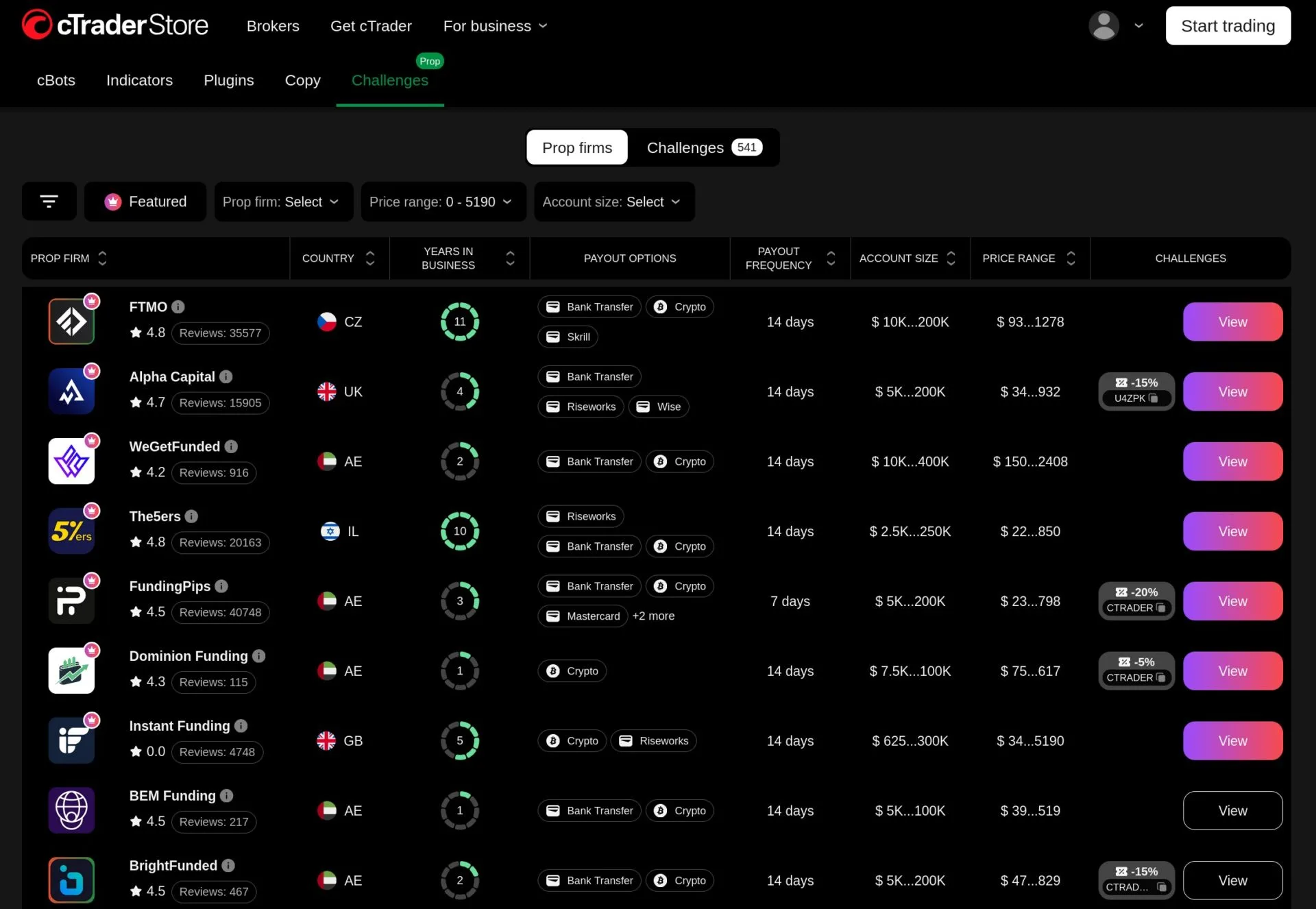
Task: Open Account size Select dropdown
Action: [613, 202]
